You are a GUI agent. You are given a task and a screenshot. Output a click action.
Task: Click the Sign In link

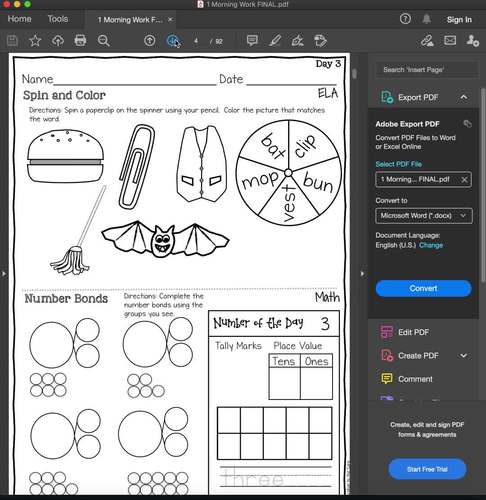459,20
